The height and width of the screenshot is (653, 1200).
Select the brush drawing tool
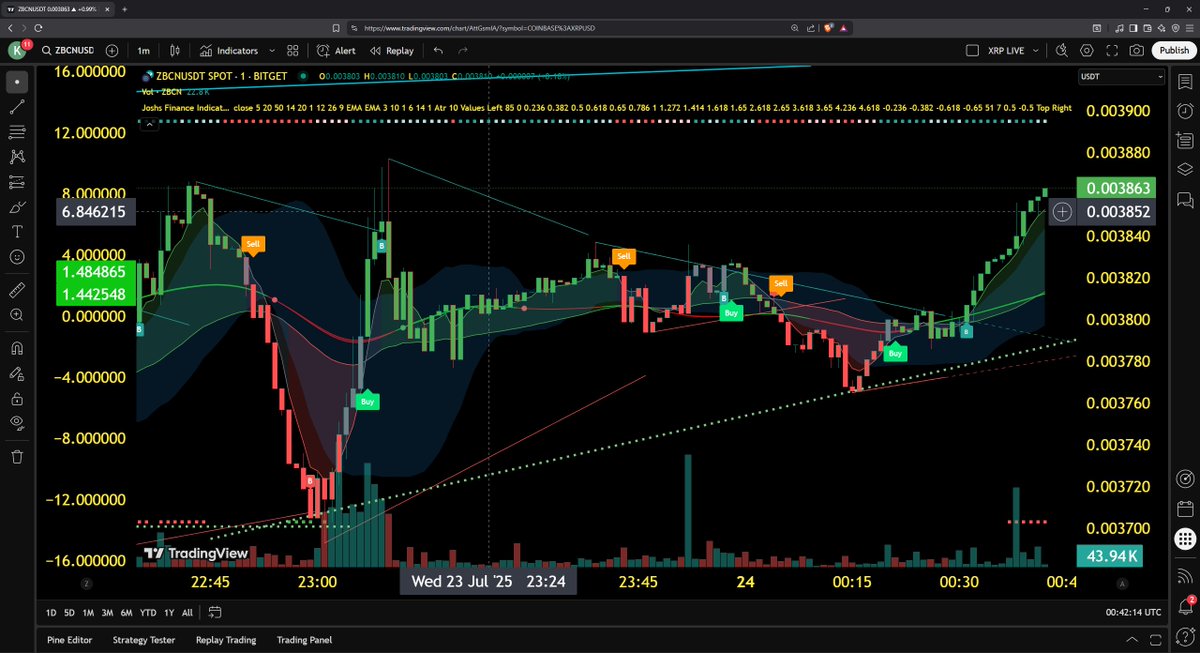coord(17,207)
